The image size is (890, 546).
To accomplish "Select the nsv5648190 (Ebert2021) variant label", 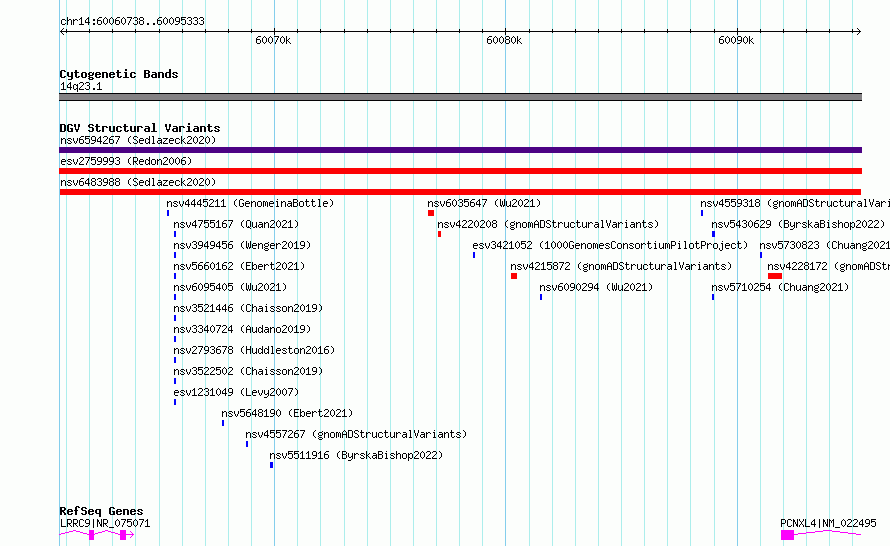I will [x=287, y=413].
